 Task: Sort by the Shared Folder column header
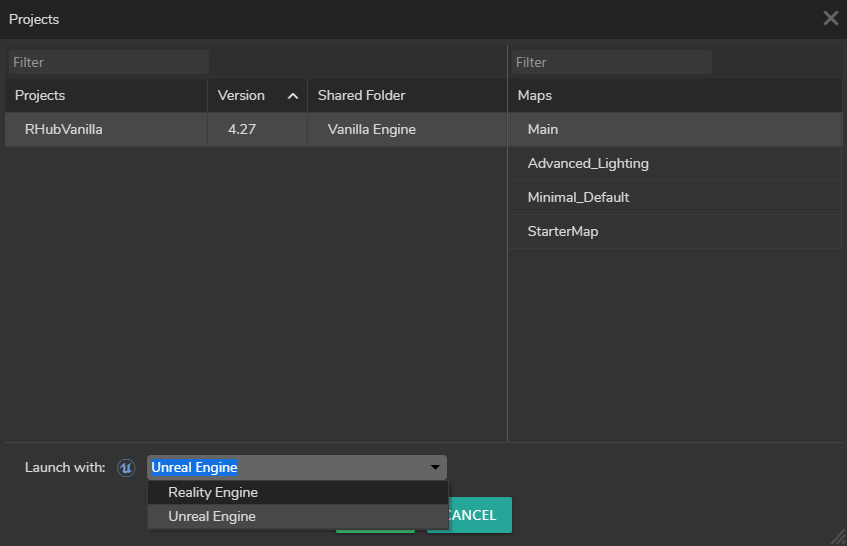click(407, 96)
